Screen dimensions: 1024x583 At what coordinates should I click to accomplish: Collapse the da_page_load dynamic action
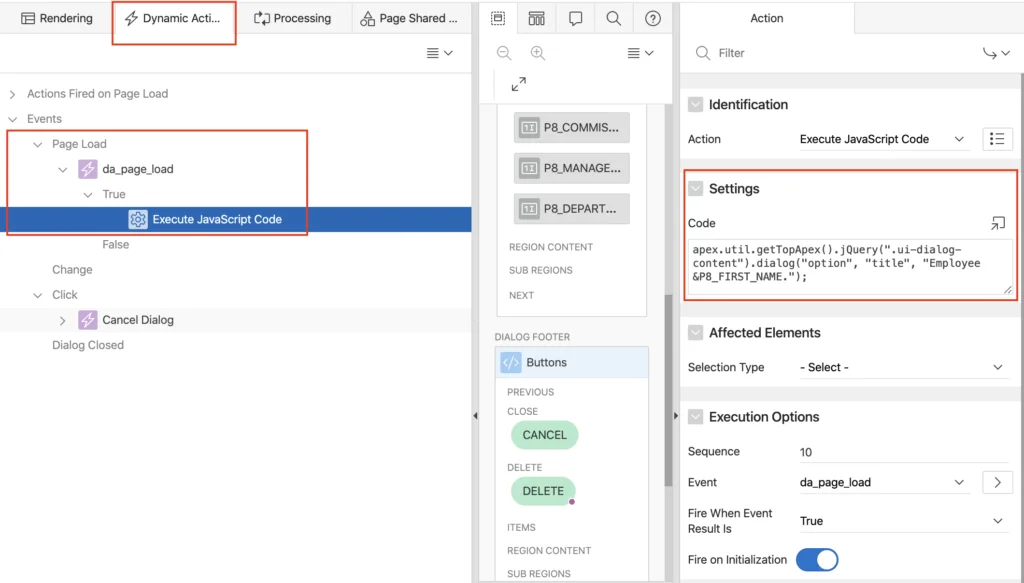click(63, 169)
